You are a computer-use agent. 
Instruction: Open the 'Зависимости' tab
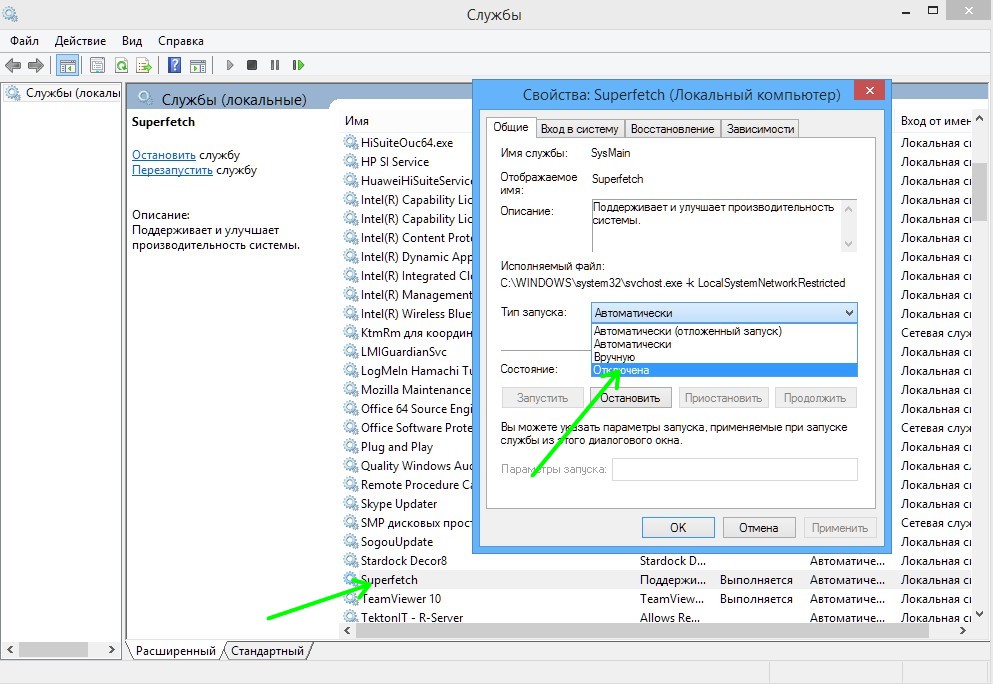[760, 128]
